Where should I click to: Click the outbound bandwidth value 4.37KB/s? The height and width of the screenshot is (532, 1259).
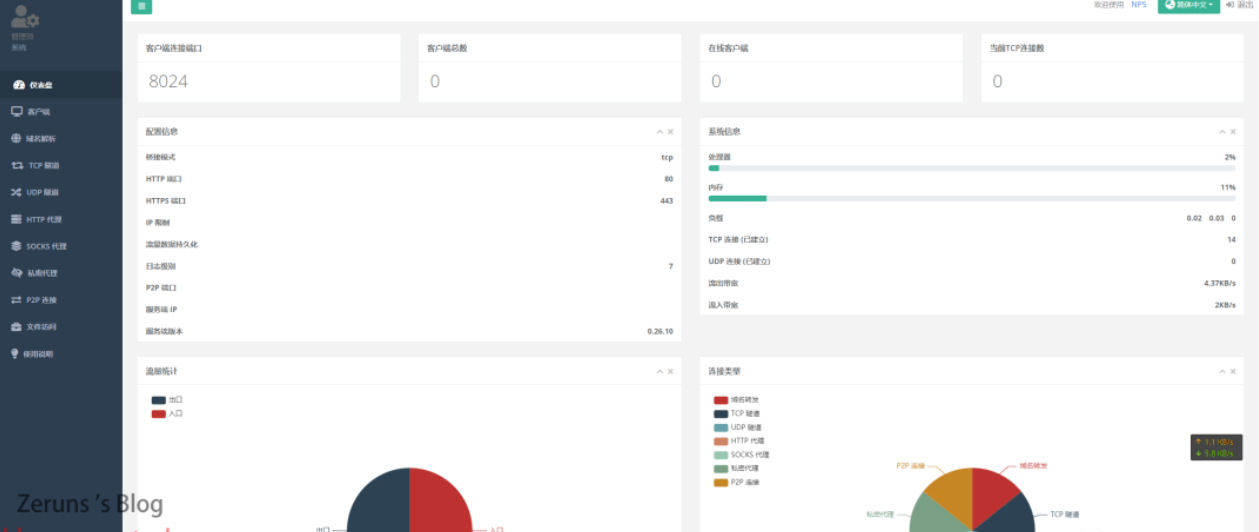(x=1219, y=283)
